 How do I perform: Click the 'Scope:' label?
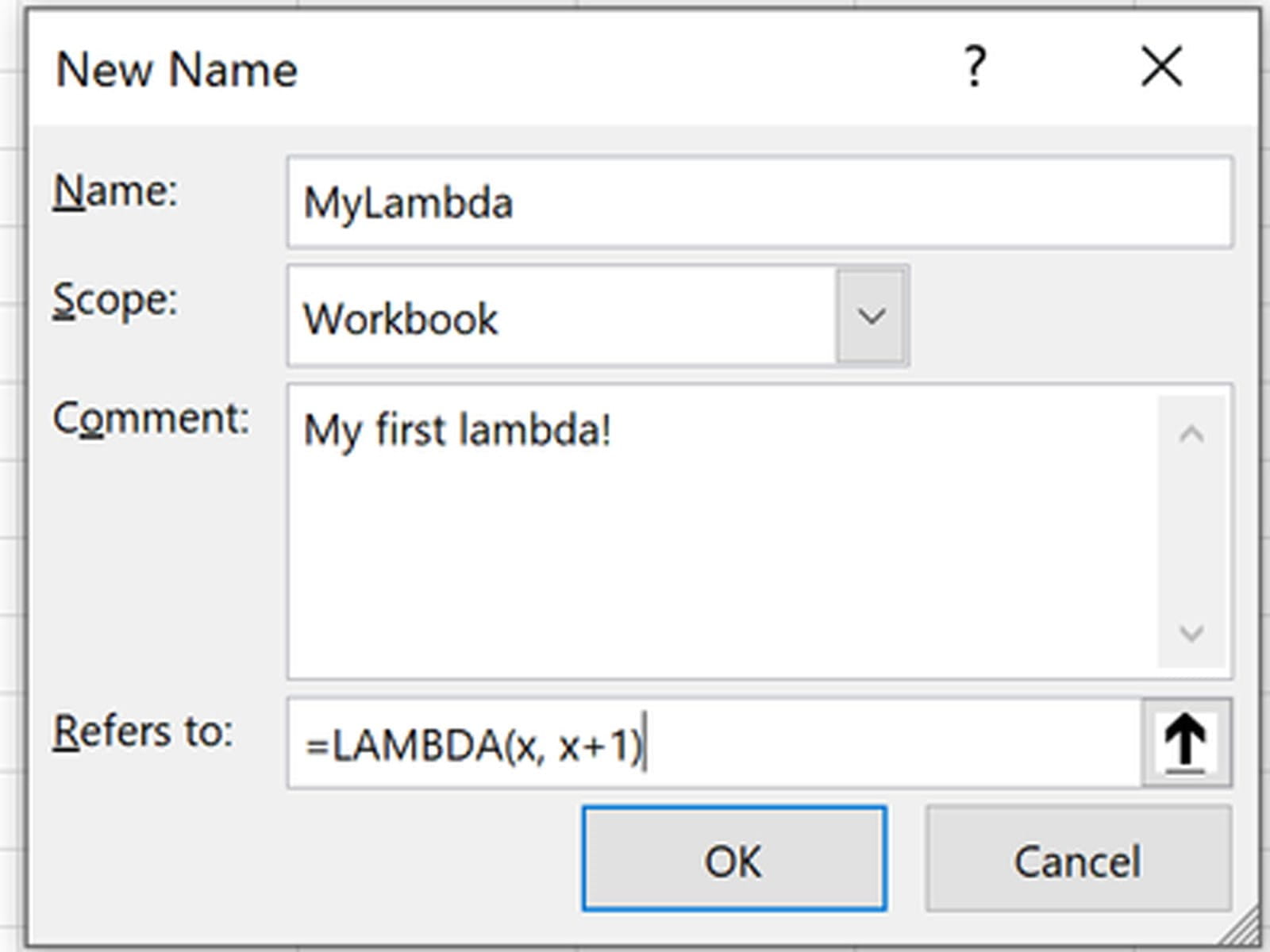coord(116,301)
